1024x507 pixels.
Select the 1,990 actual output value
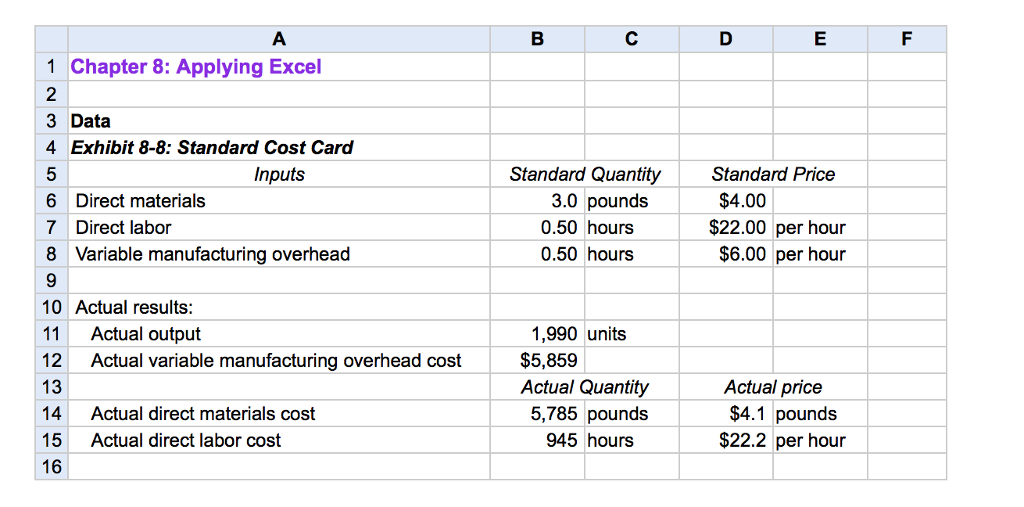[x=537, y=334]
